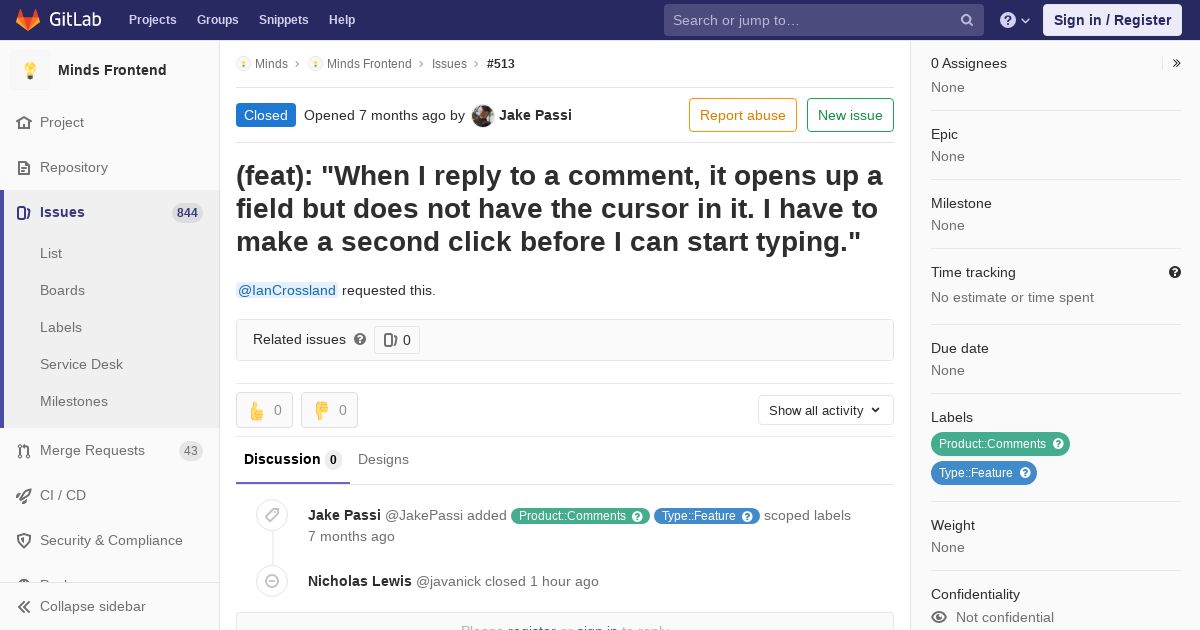Open the Milestones submenu item
Image resolution: width=1200 pixels, height=630 pixels.
coord(74,401)
